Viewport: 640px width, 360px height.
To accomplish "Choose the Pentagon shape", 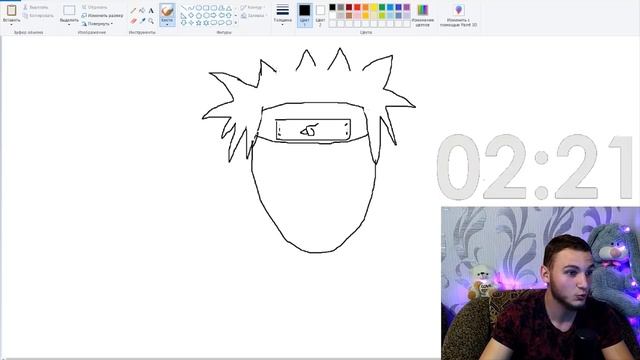I will [199, 16].
